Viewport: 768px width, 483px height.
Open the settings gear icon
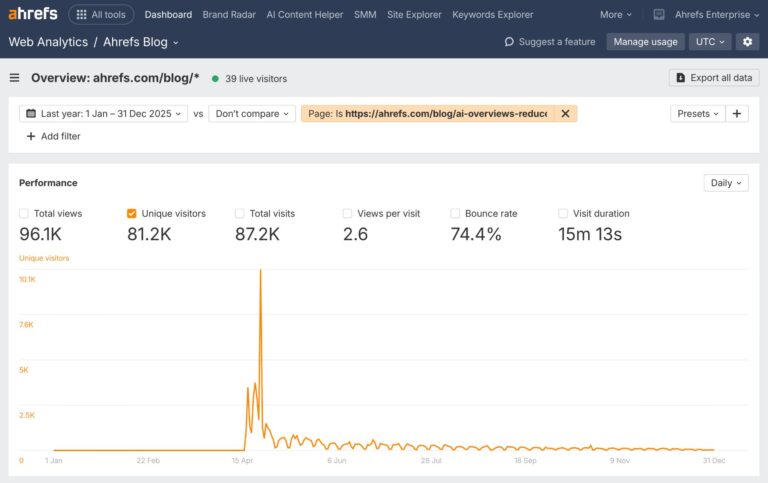point(746,42)
